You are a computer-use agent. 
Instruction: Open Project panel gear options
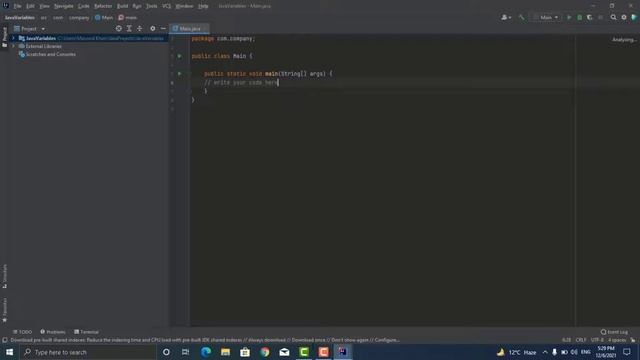tap(153, 29)
